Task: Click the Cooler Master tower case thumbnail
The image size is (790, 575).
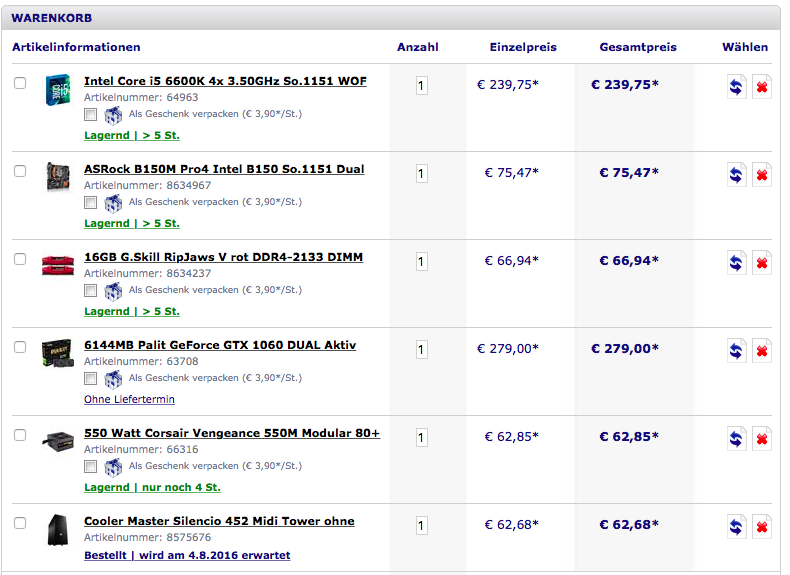Action: pyautogui.click(x=58, y=530)
